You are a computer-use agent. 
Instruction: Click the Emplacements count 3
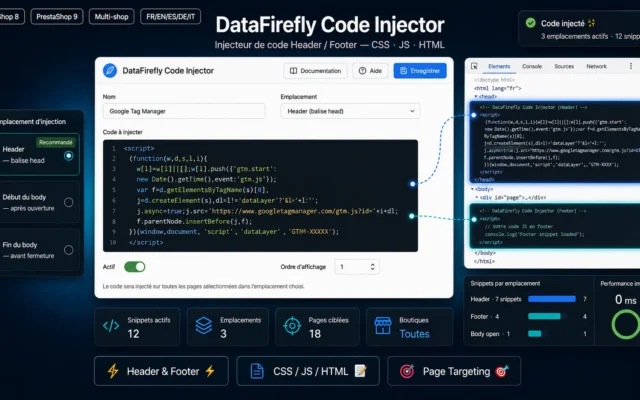223,334
